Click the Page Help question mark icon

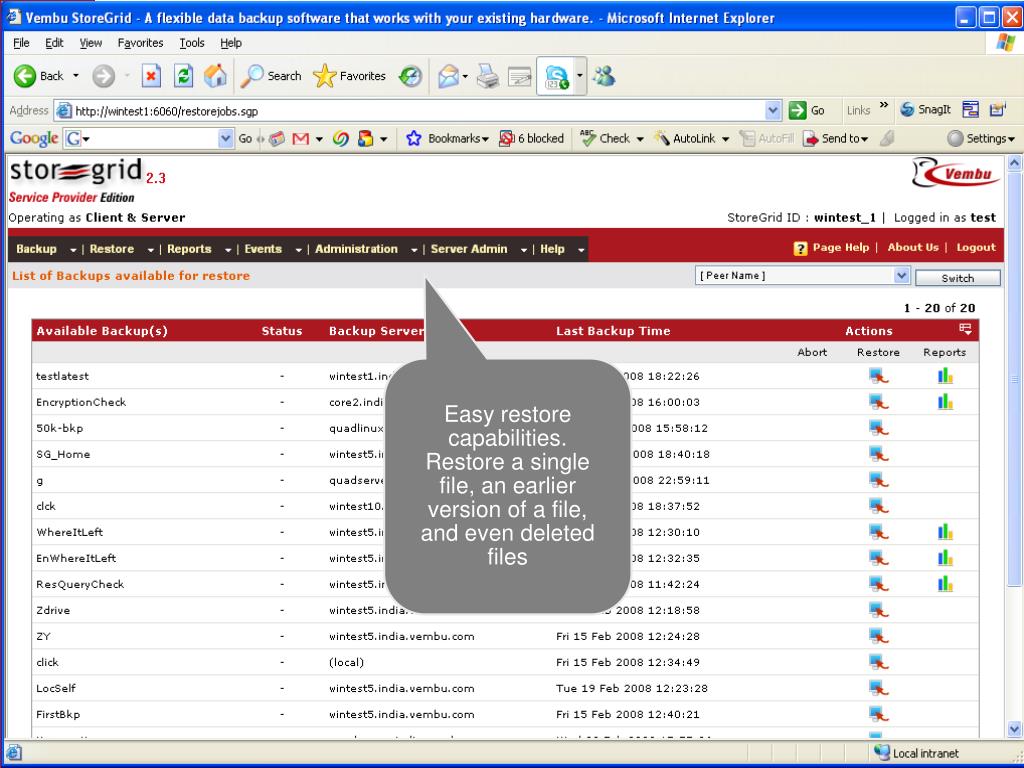coord(800,248)
